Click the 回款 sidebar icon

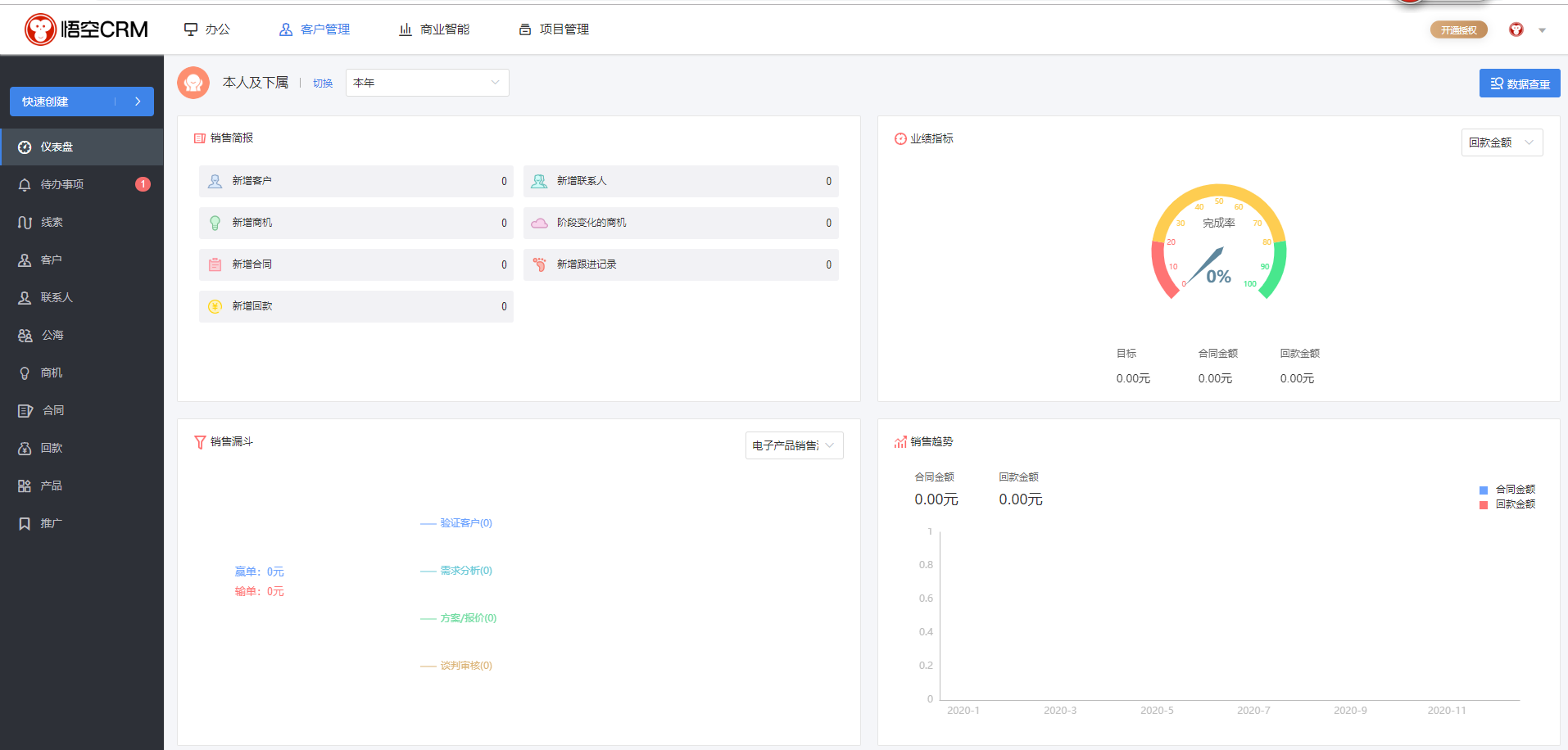point(25,449)
